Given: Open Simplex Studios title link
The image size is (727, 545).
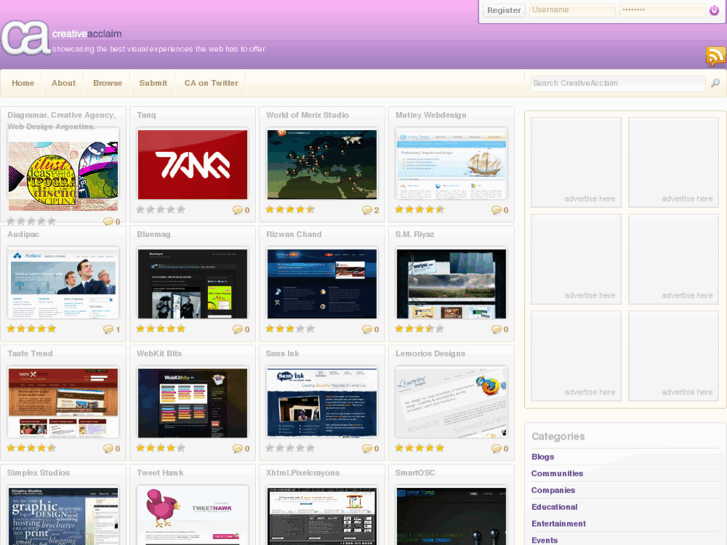Looking at the screenshot, I should tap(38, 473).
